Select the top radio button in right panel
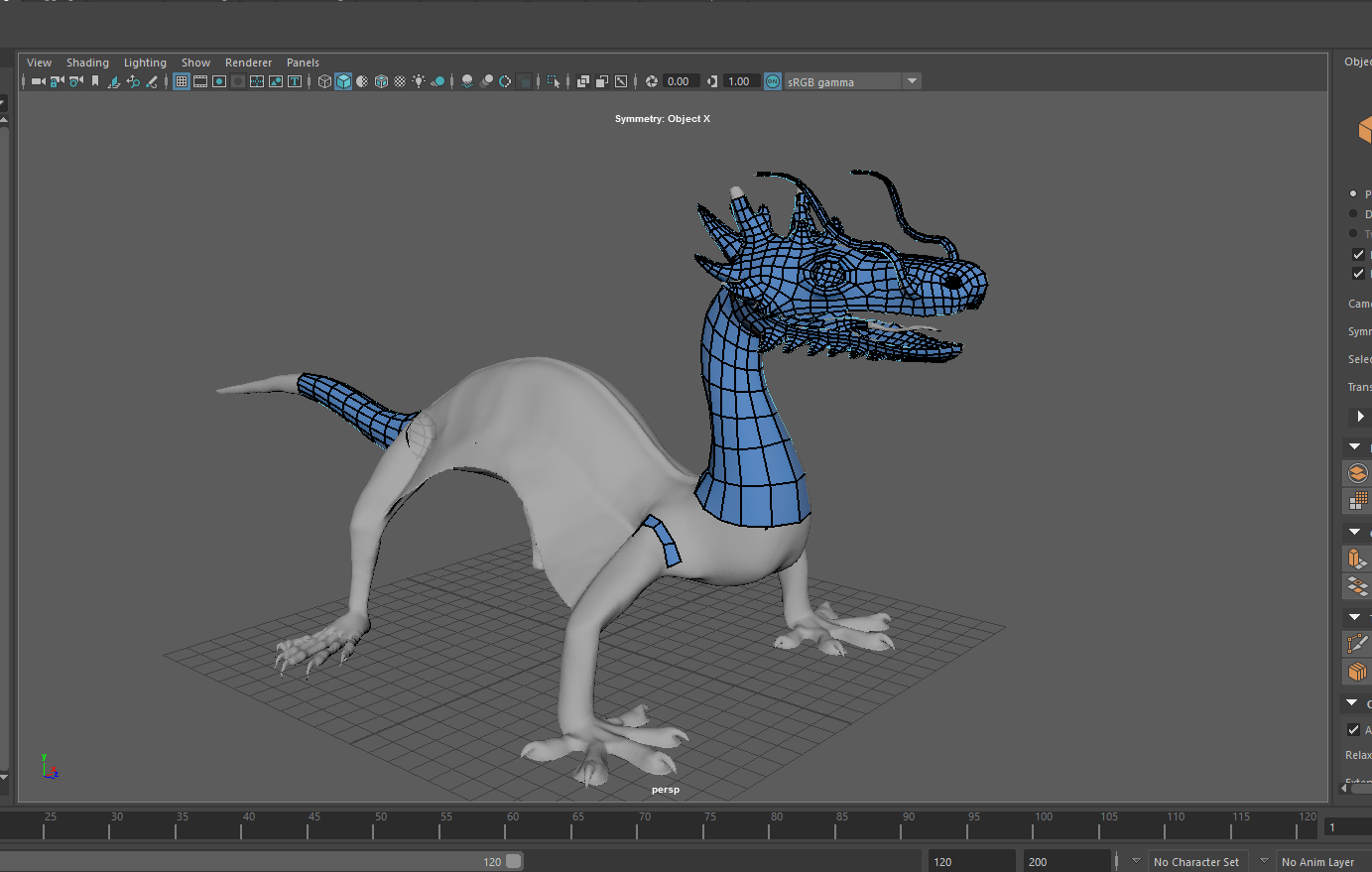This screenshot has height=872, width=1372. pyautogui.click(x=1353, y=193)
